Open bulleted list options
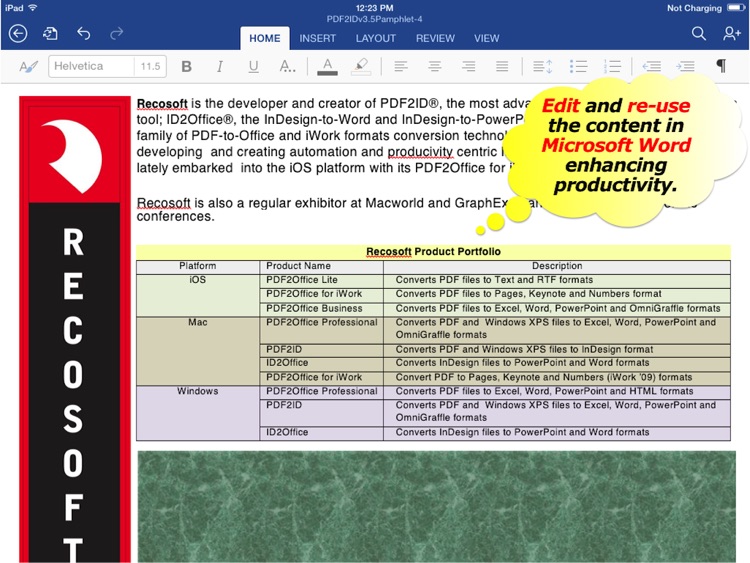Screen dimensions: 750x563 coord(578,66)
